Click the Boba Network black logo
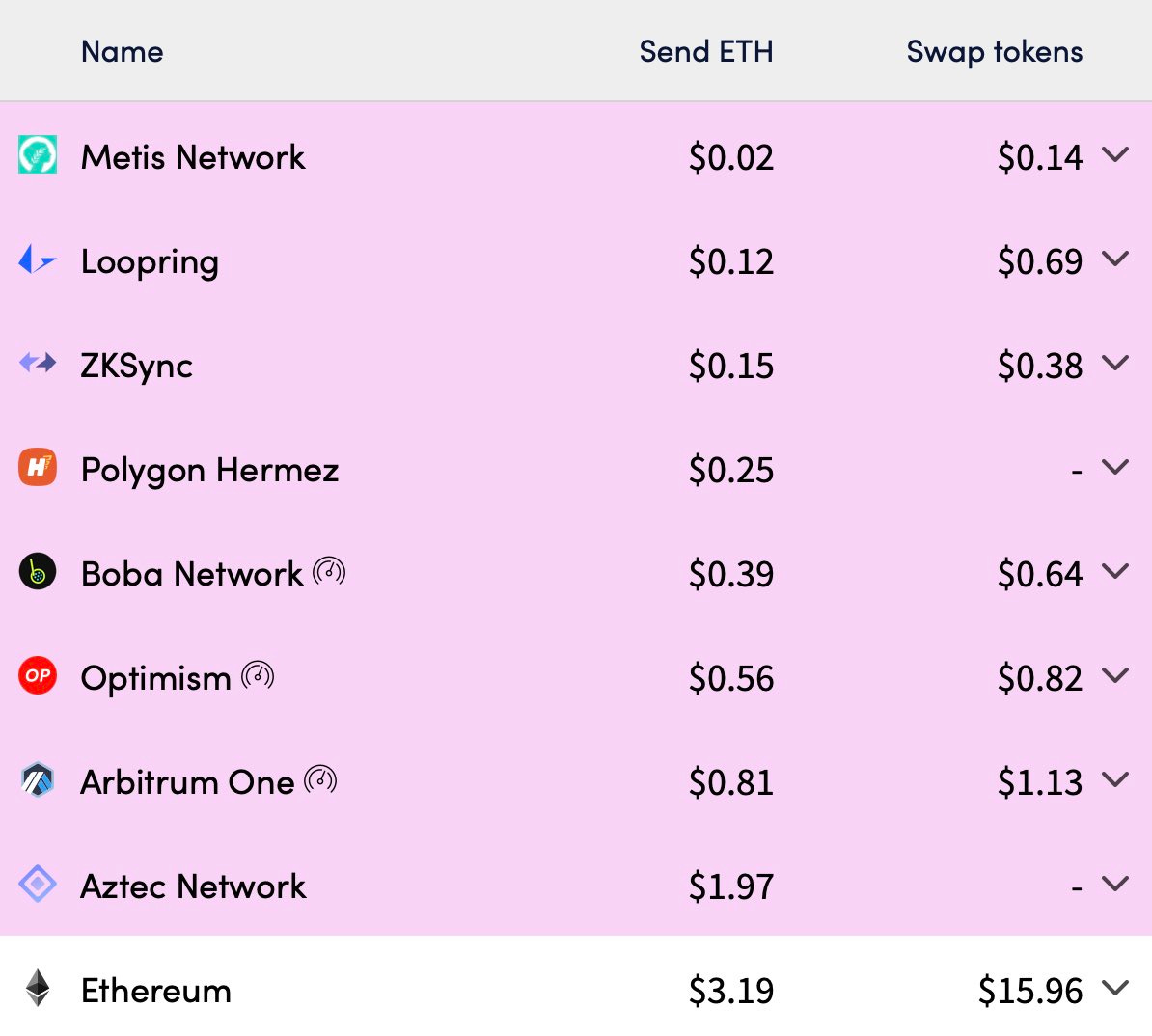The width and height of the screenshot is (1152, 1036). point(38,571)
